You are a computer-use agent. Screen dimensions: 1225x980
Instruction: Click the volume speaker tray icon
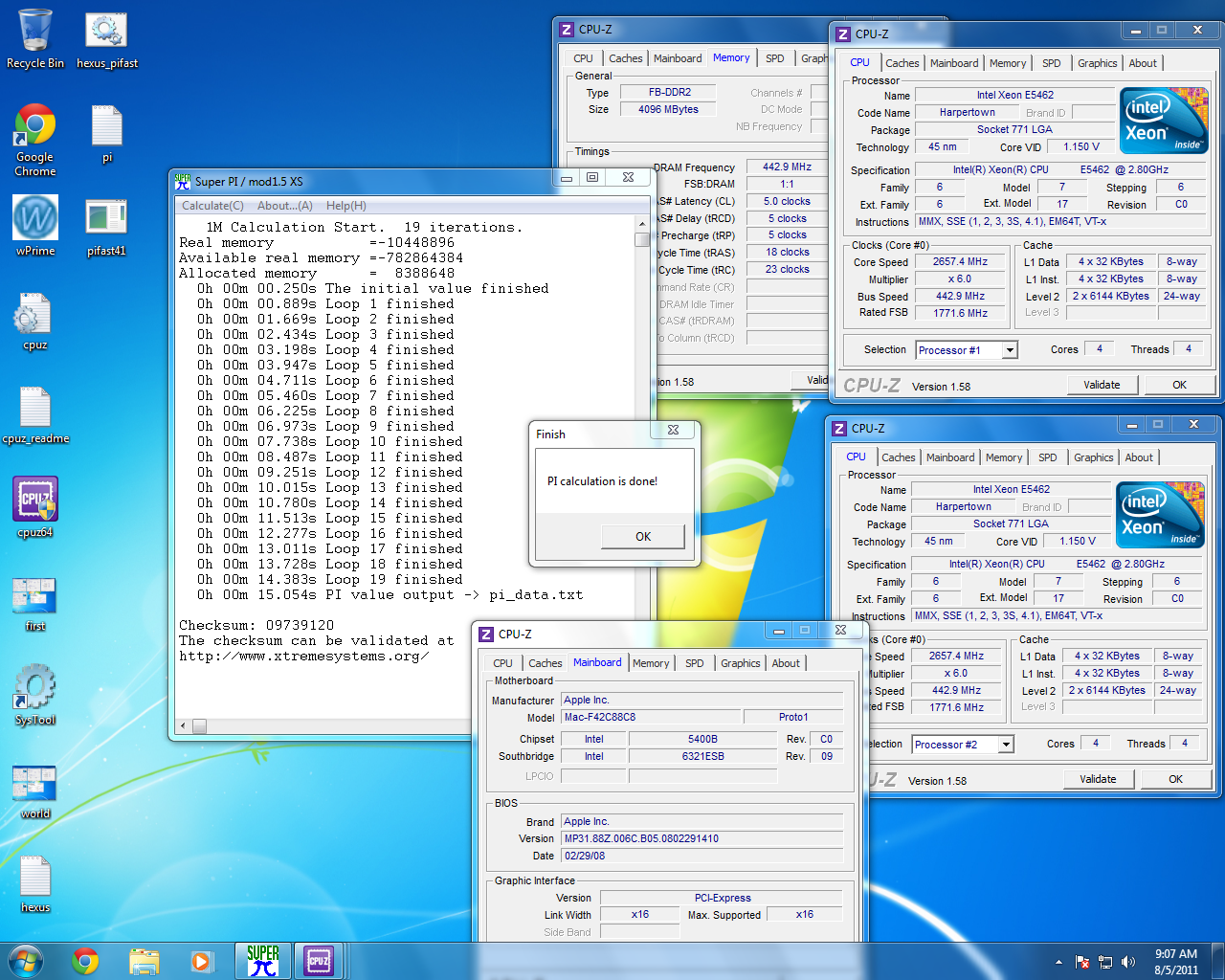coord(1128,962)
